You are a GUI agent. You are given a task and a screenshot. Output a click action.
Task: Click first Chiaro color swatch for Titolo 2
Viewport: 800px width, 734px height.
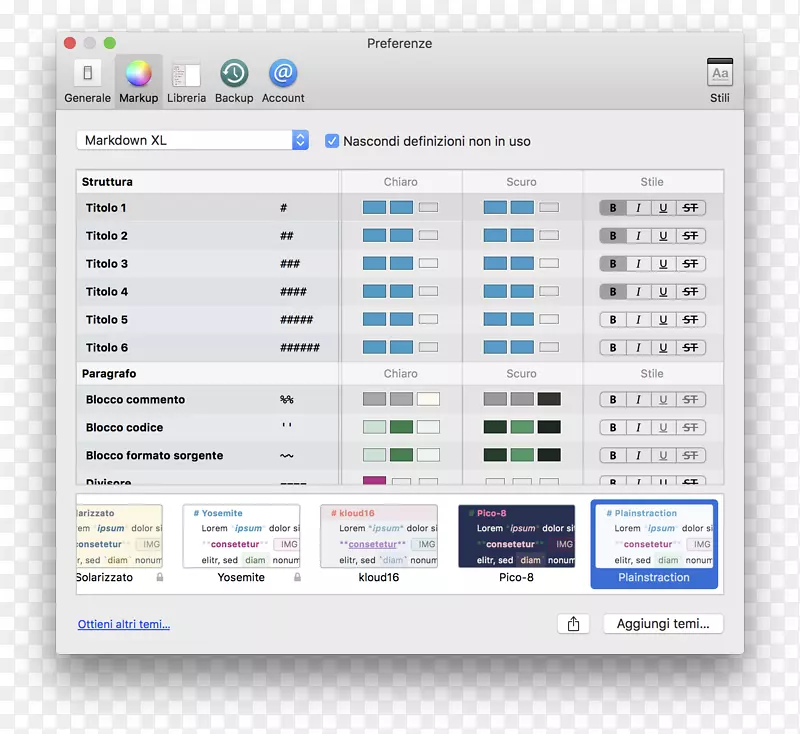(374, 236)
